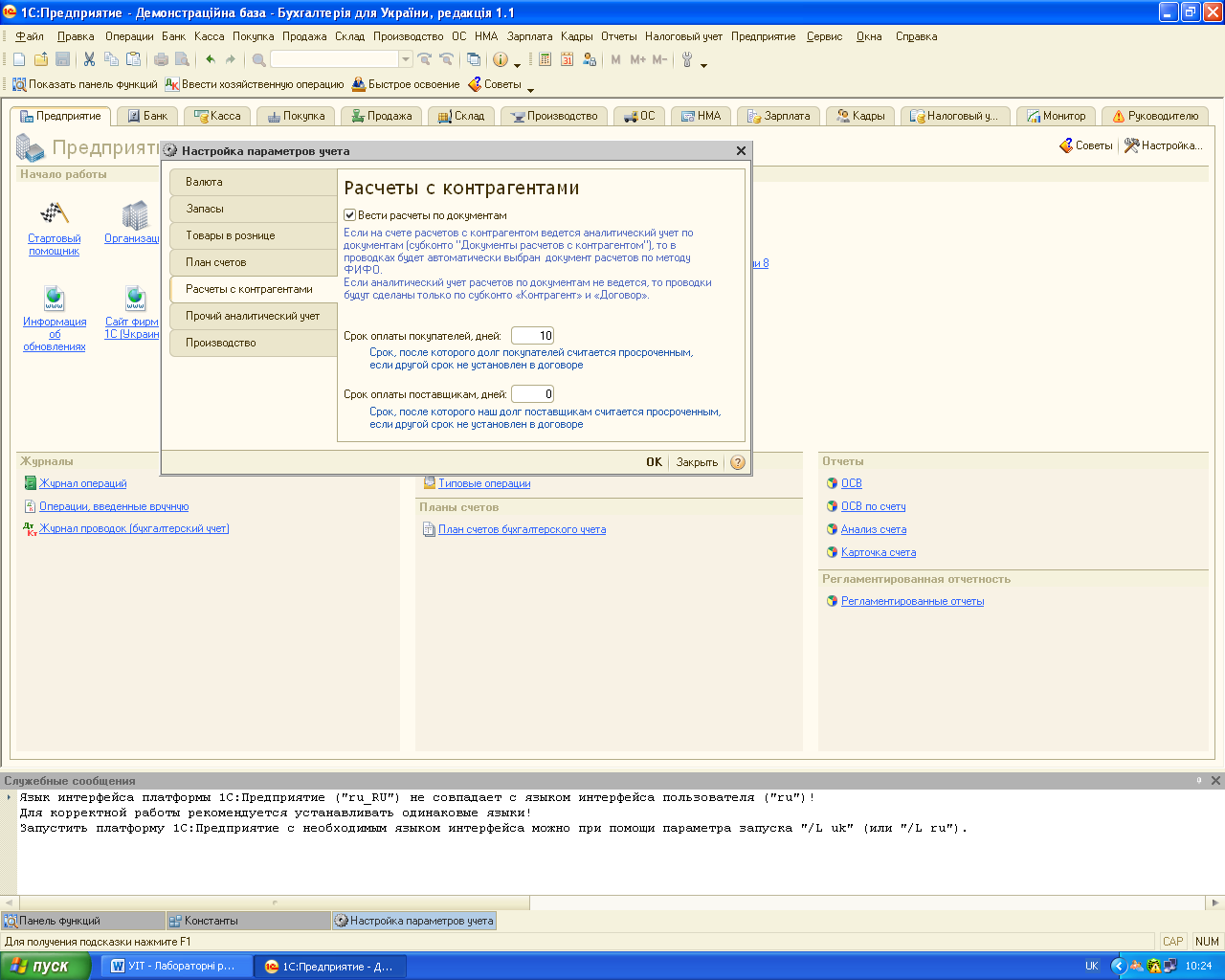Click the Cut scissors icon

pyautogui.click(x=89, y=59)
